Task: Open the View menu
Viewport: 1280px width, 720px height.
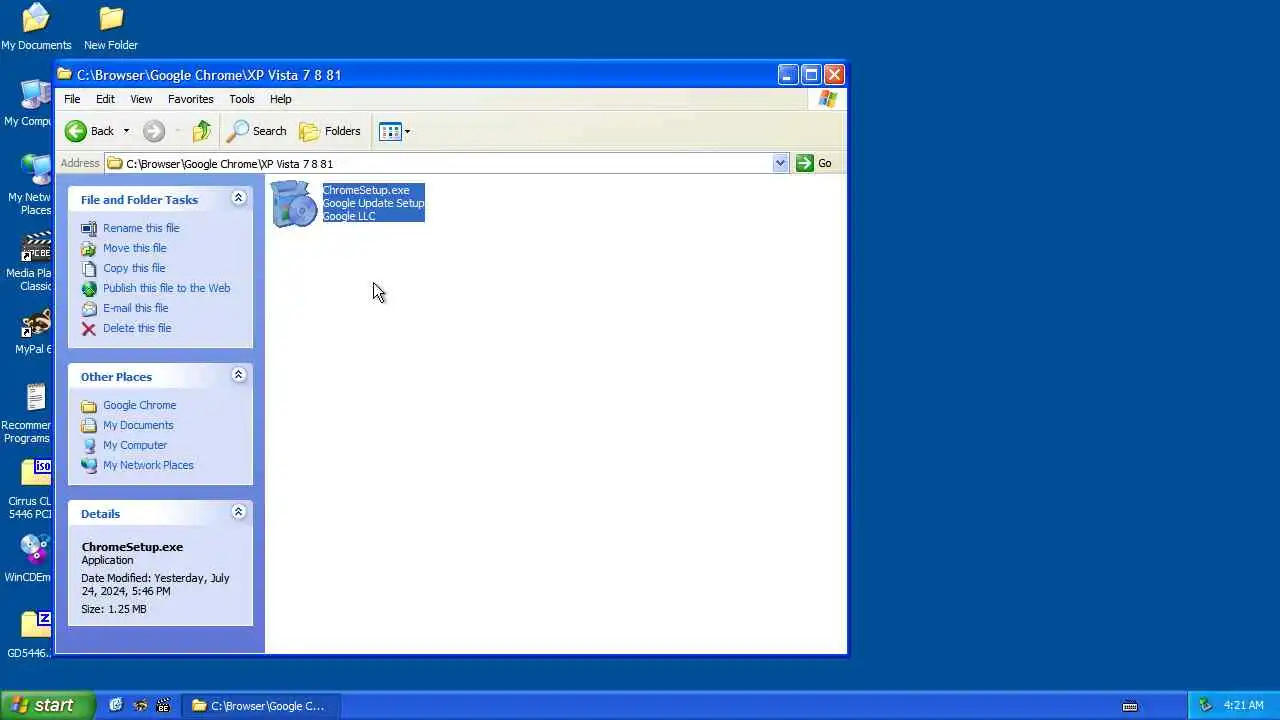Action: click(141, 99)
